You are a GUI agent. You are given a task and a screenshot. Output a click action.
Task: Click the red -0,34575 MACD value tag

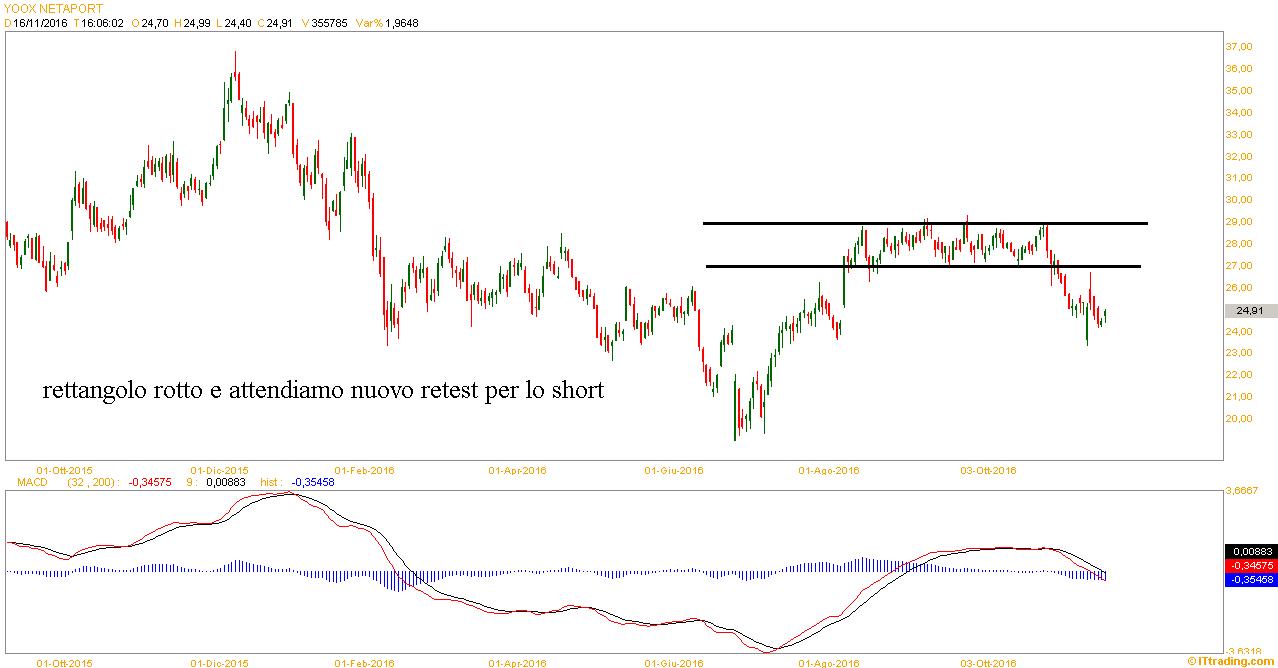(x=1250, y=565)
